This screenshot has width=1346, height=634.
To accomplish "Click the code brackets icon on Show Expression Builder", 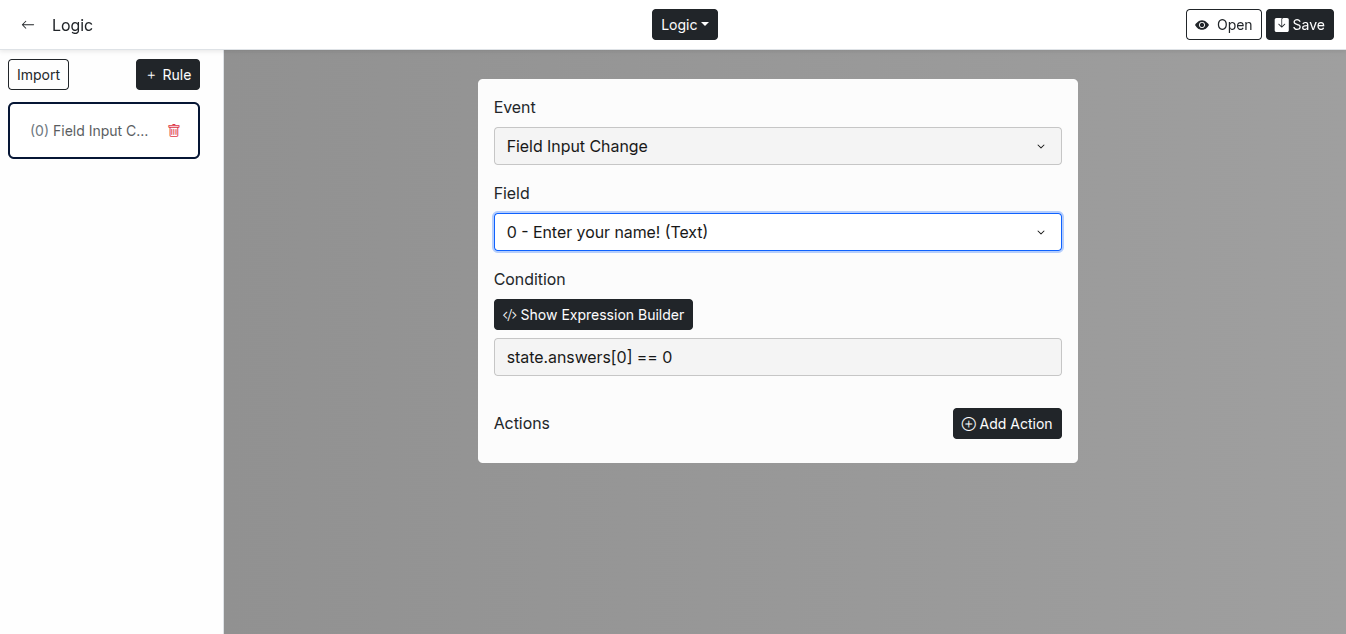I will pos(509,315).
